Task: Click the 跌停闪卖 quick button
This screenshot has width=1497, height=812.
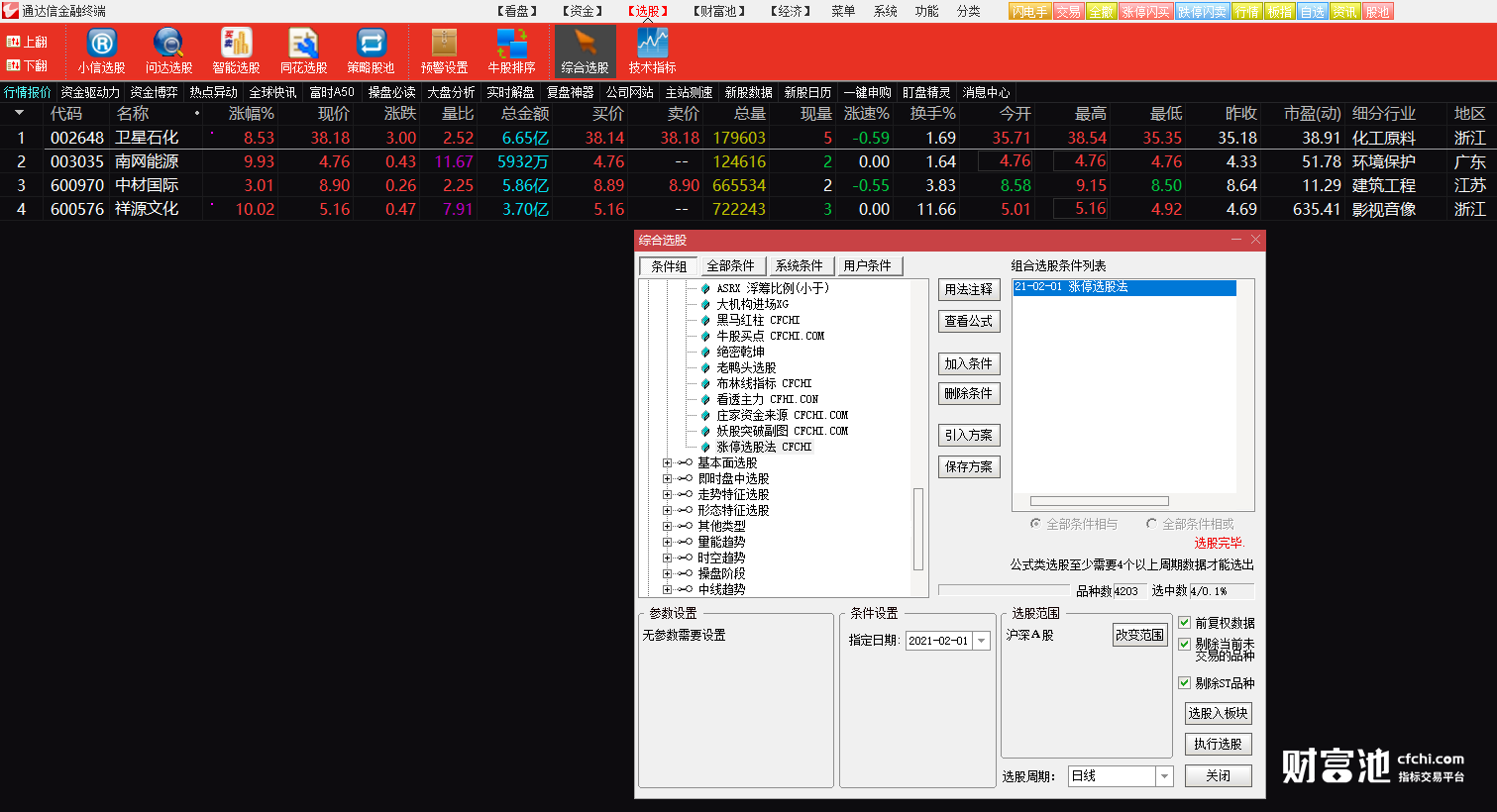Action: point(1202,12)
